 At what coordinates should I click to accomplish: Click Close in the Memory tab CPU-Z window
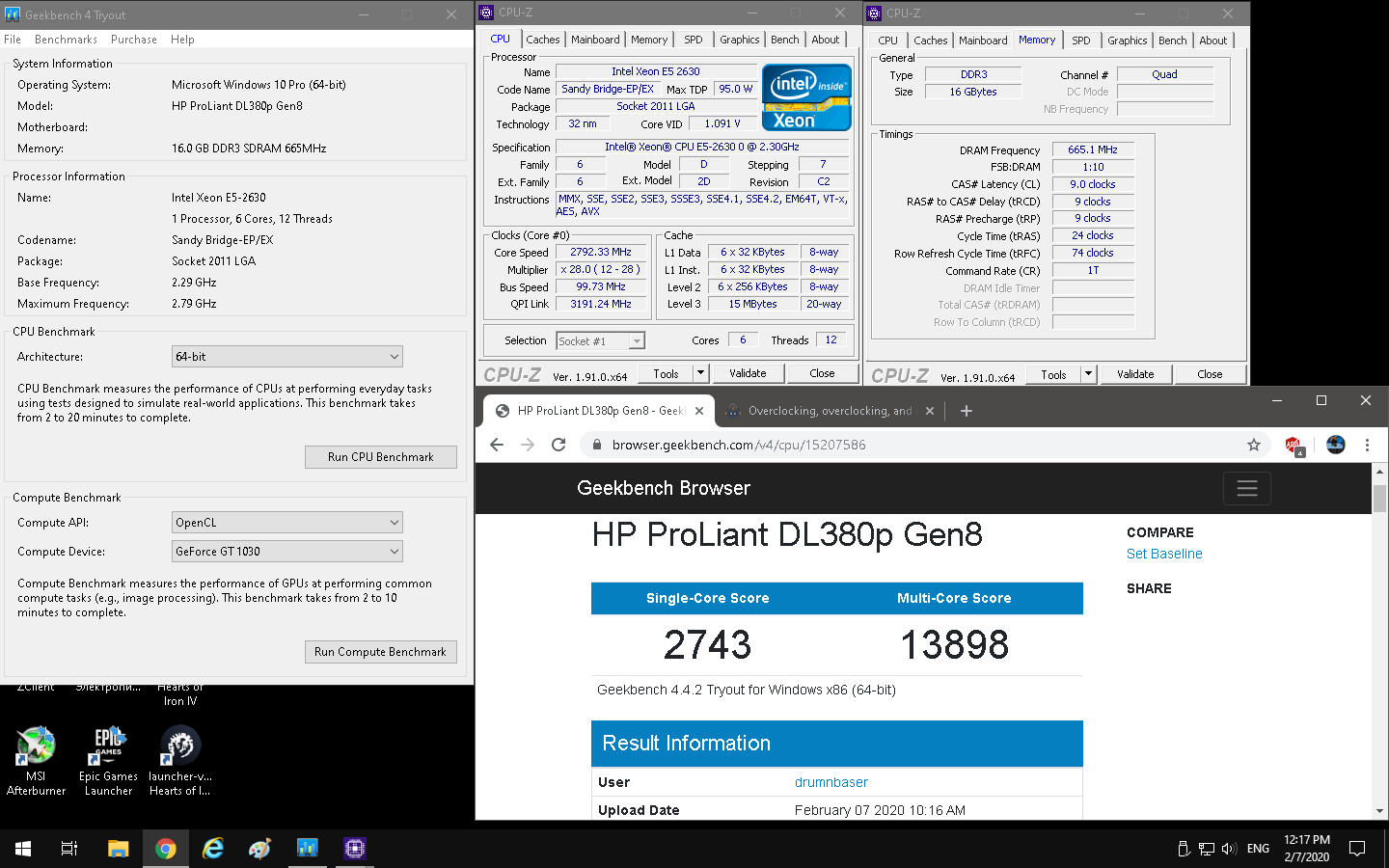point(1210,374)
